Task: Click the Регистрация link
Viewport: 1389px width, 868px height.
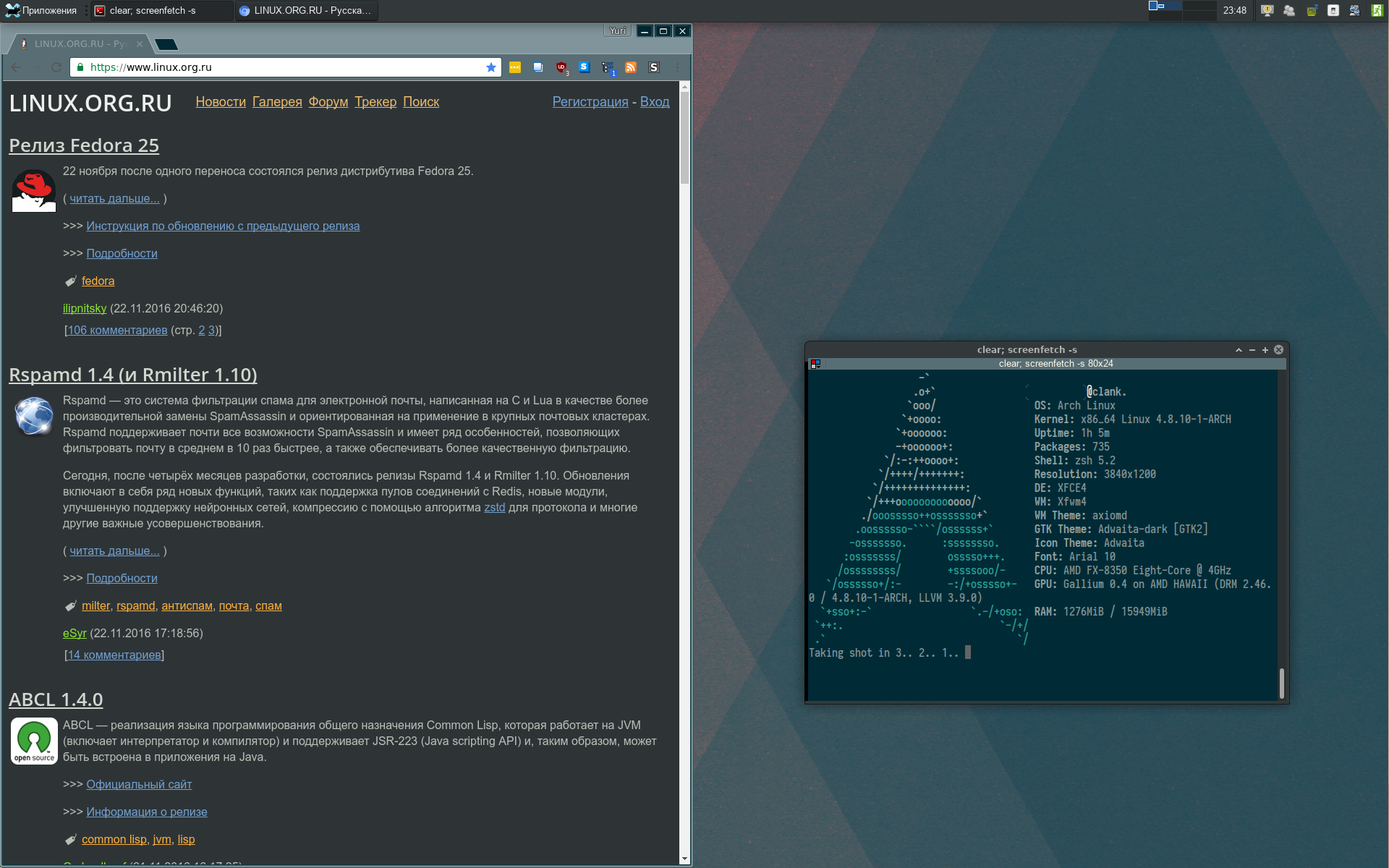Action: [x=590, y=102]
